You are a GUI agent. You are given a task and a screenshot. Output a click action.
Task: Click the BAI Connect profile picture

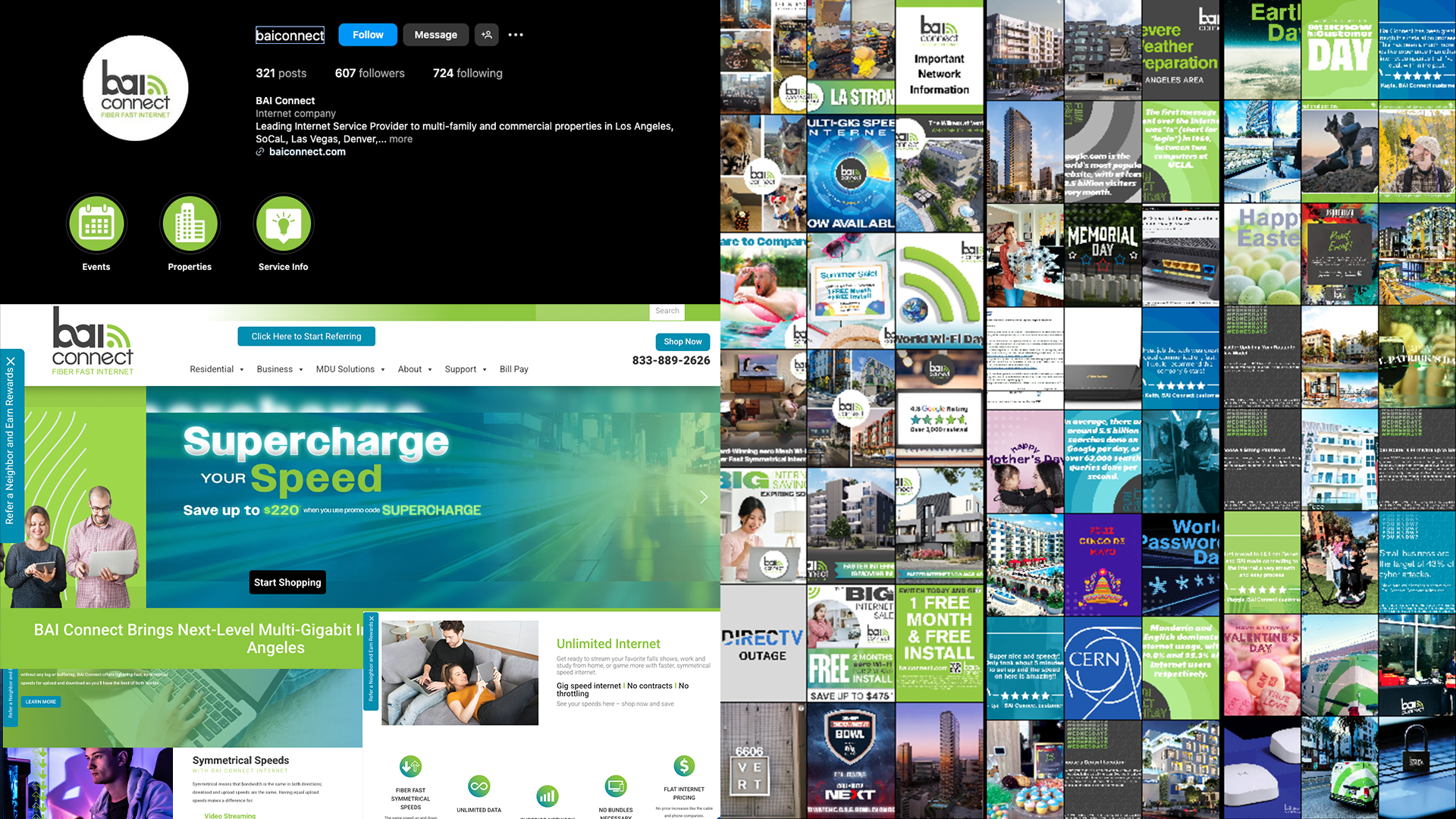coord(136,88)
